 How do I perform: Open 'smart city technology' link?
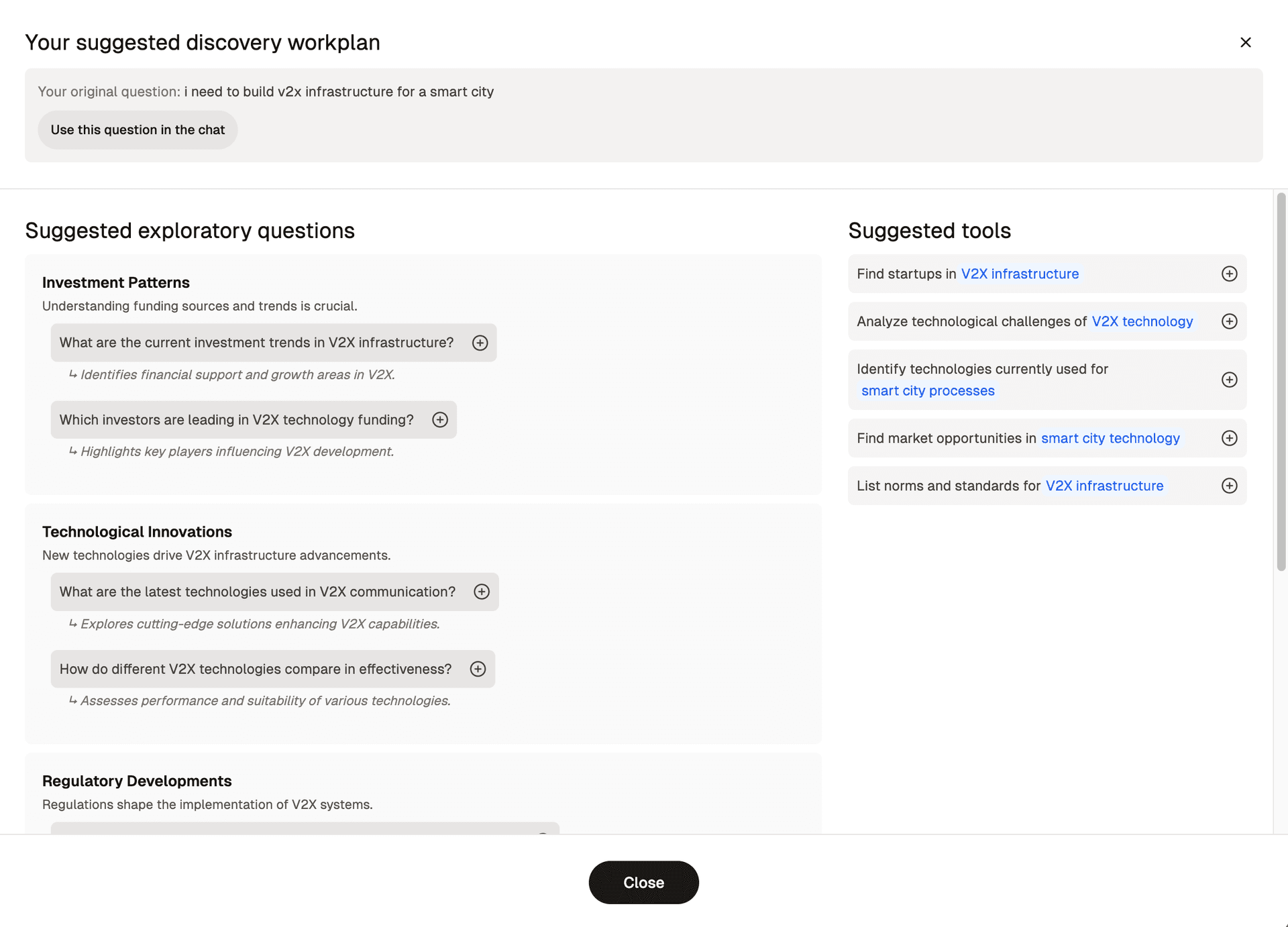coord(1110,438)
